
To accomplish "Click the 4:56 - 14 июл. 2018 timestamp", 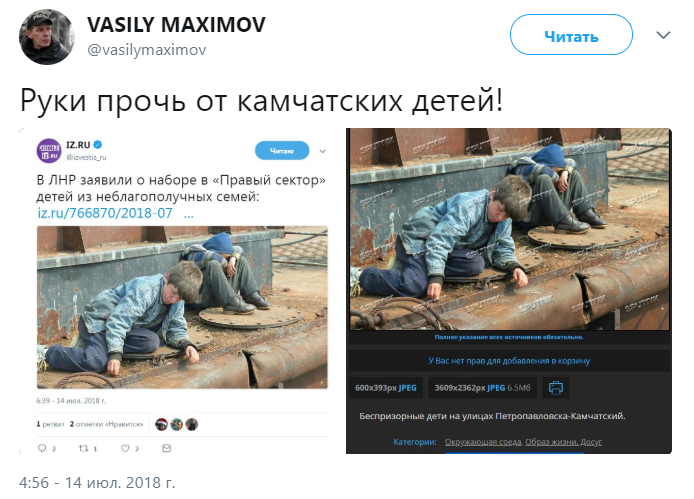I will [97, 482].
